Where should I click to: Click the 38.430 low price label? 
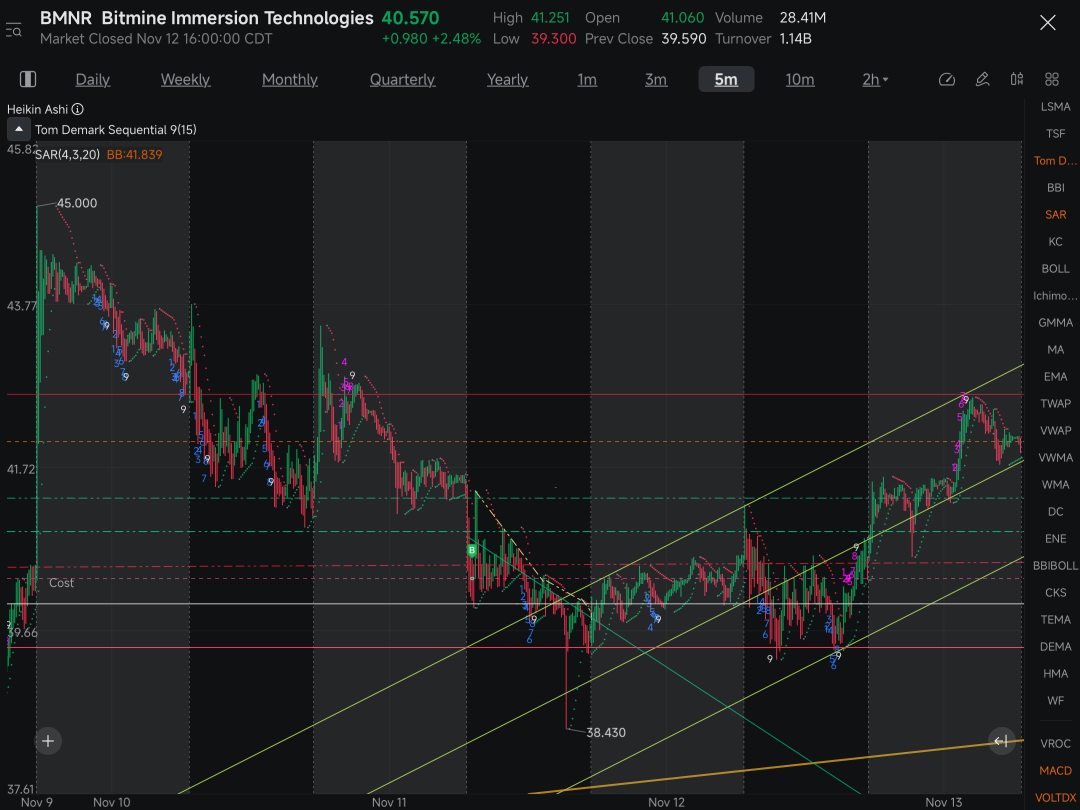[x=605, y=732]
